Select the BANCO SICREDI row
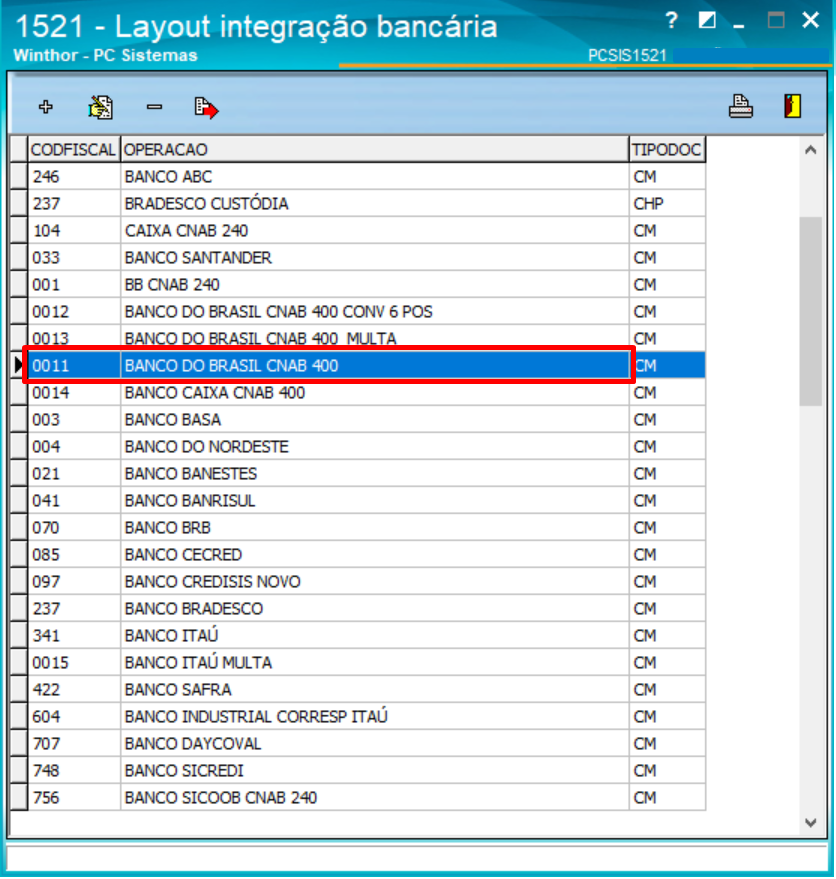 point(367,770)
